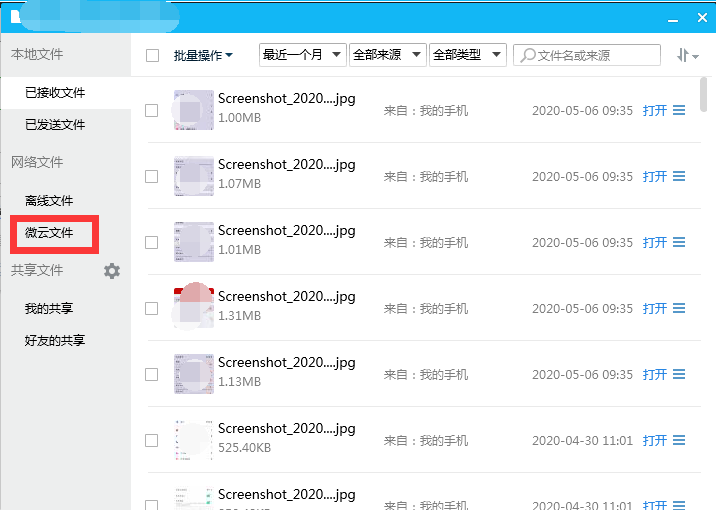This screenshot has height=510, width=716.
Task: Click 打开 for the 1.31MB file
Action: click(655, 309)
